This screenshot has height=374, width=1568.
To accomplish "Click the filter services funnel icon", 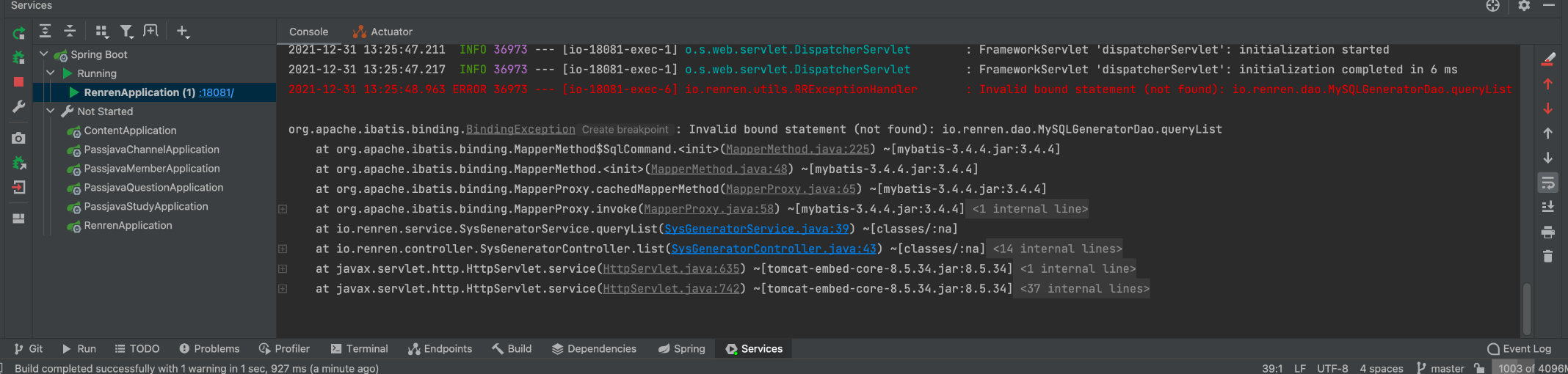I will point(126,32).
